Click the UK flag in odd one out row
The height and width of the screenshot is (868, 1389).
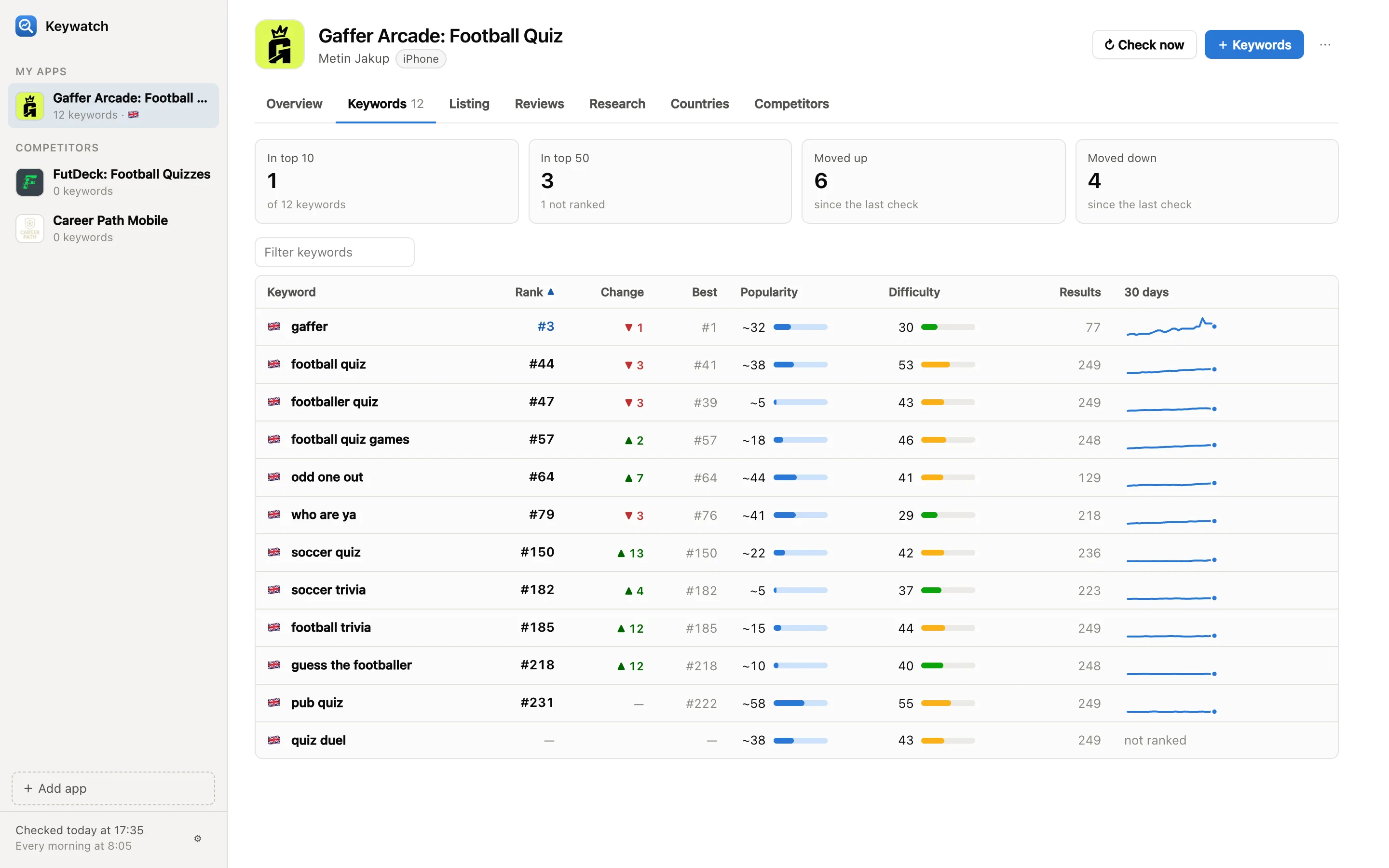[274, 477]
